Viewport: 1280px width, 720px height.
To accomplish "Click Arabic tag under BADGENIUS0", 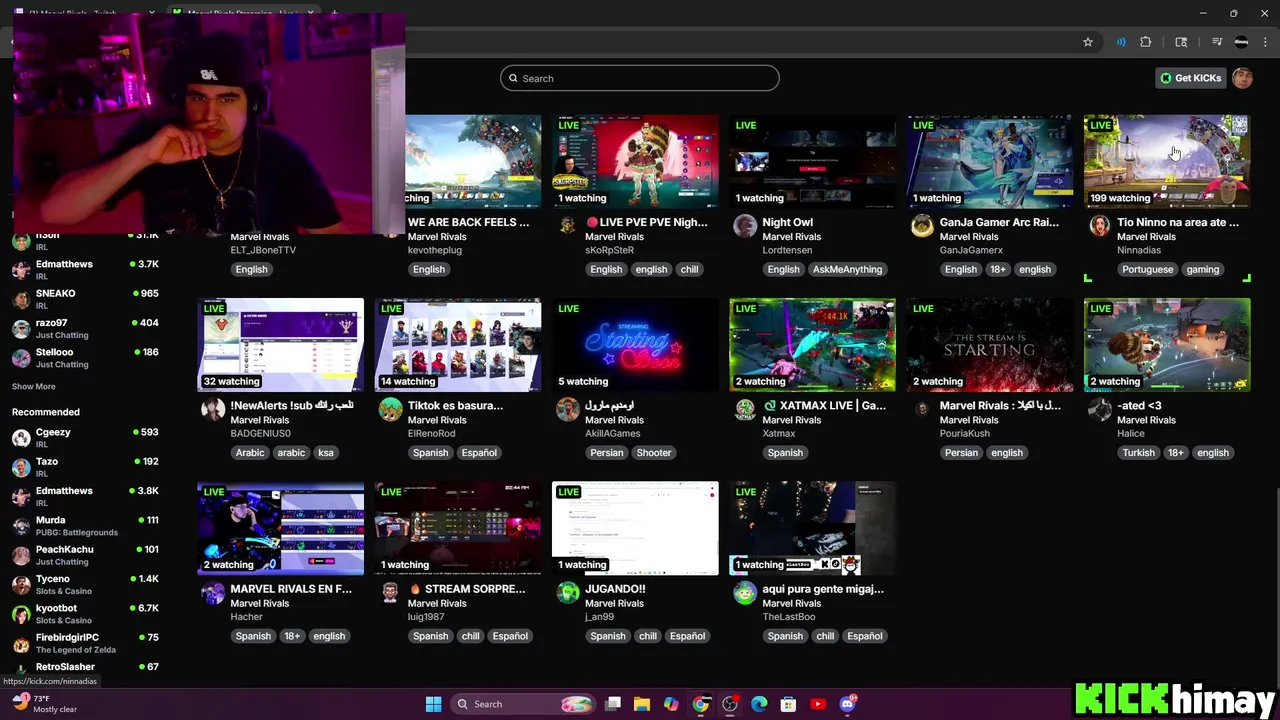I will coord(250,452).
